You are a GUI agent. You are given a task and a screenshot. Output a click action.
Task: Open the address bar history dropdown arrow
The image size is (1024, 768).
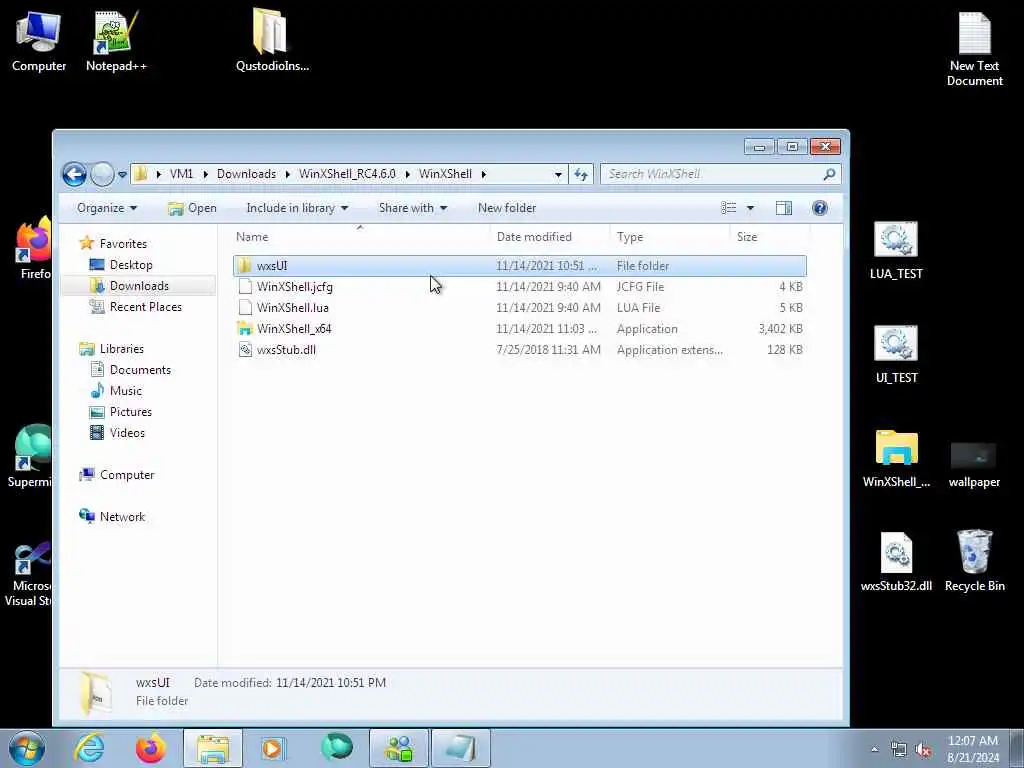coord(558,174)
